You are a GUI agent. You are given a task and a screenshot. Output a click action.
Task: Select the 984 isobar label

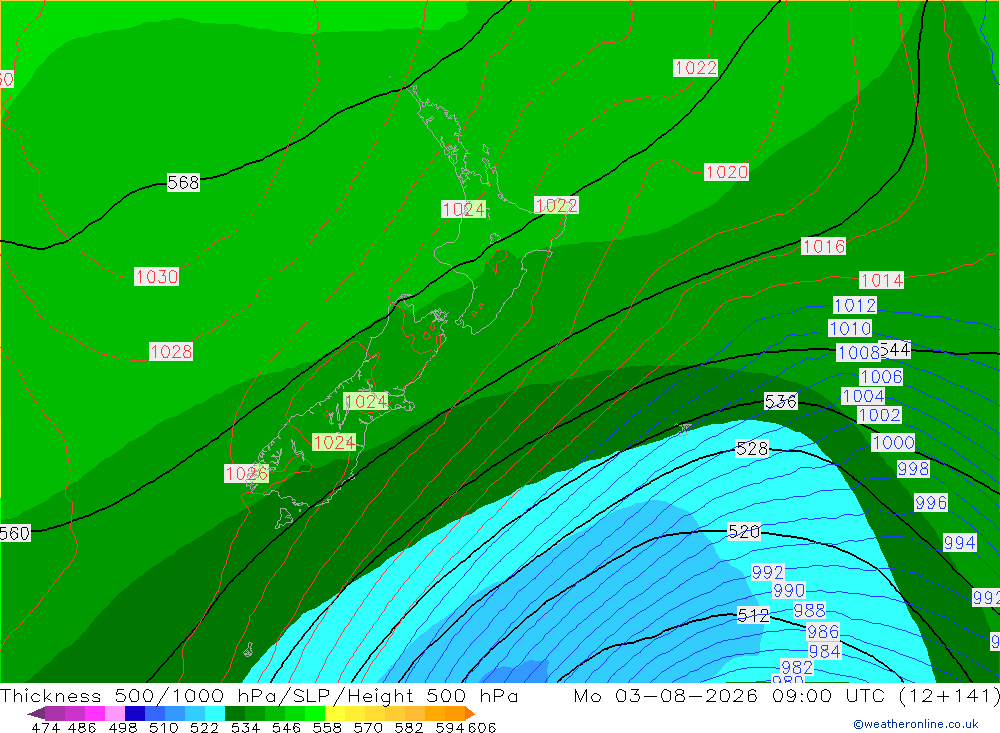pos(825,651)
